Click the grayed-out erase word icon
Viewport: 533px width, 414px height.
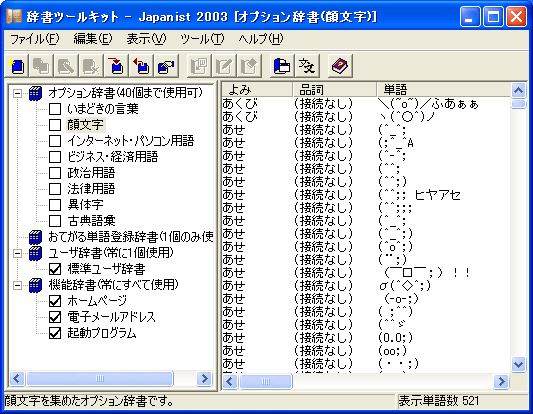pyautogui.click(x=249, y=66)
